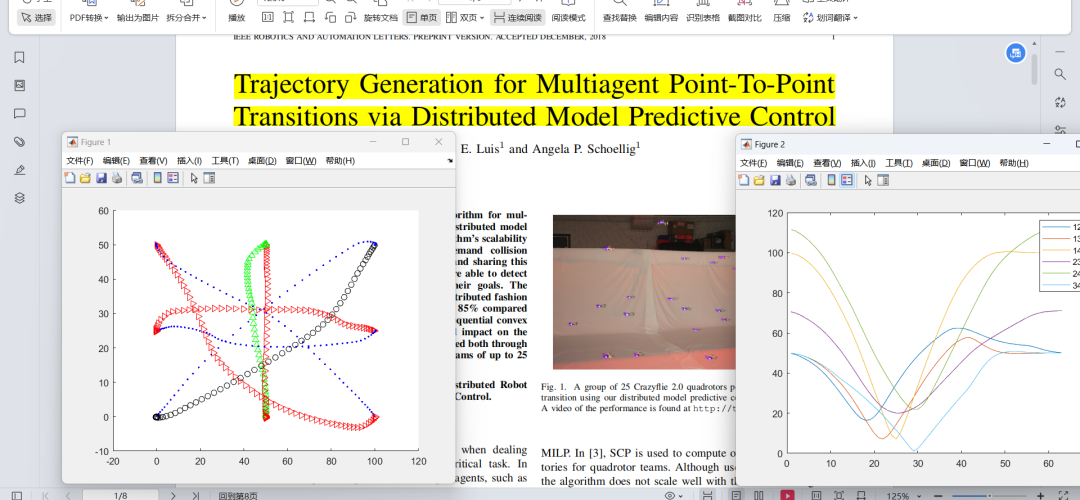Go to next page arrow in status bar
The height and width of the screenshot is (500, 1080).
[174, 495]
